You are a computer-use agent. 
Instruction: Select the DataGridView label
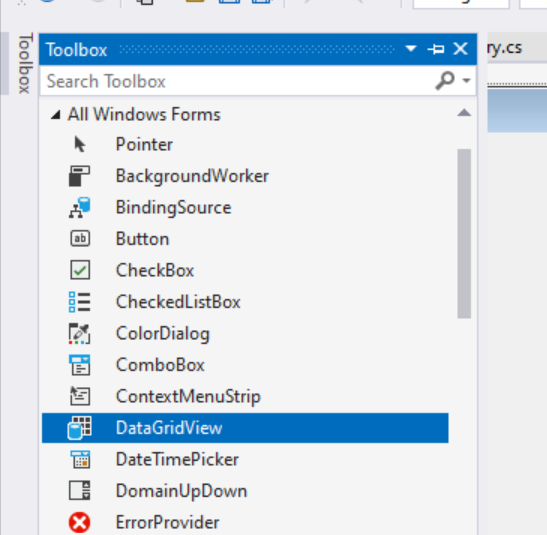(169, 428)
